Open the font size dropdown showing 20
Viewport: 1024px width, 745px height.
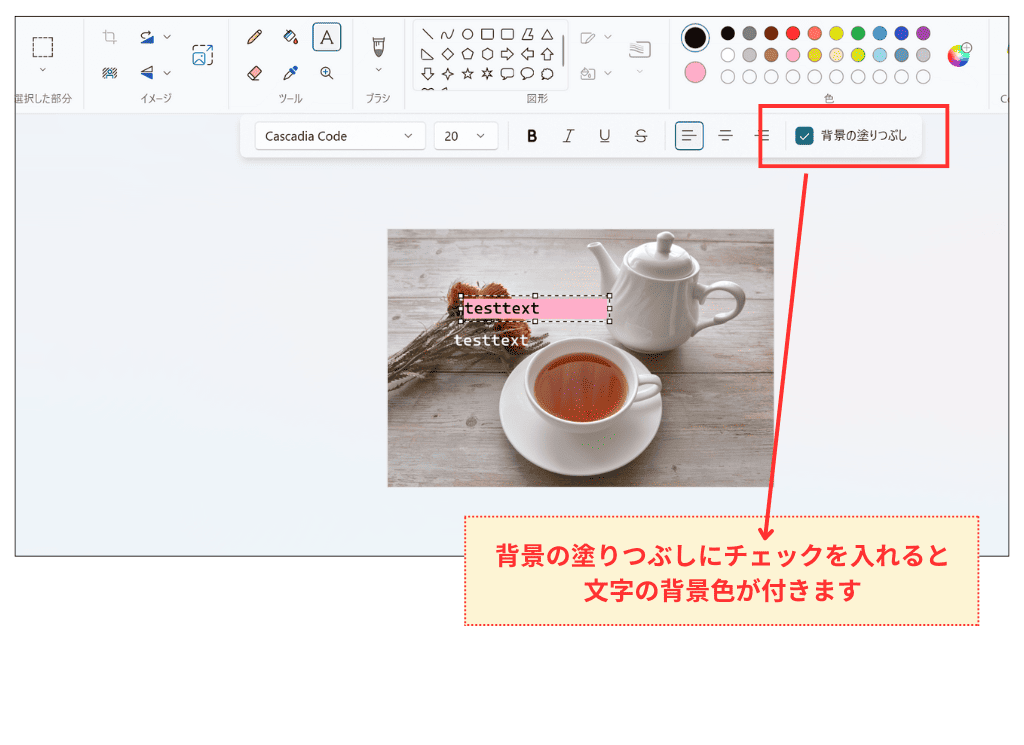click(466, 135)
